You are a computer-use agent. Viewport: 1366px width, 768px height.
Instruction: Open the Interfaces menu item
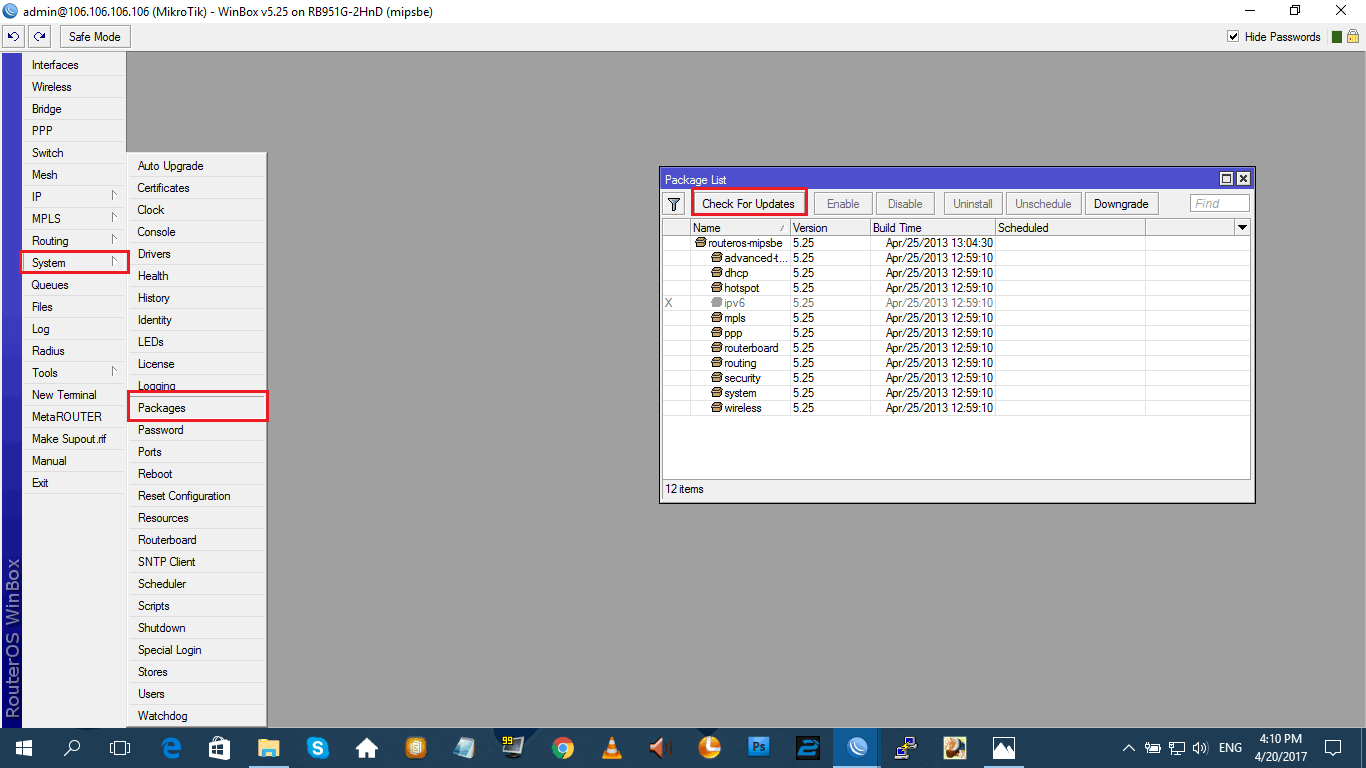pyautogui.click(x=74, y=65)
